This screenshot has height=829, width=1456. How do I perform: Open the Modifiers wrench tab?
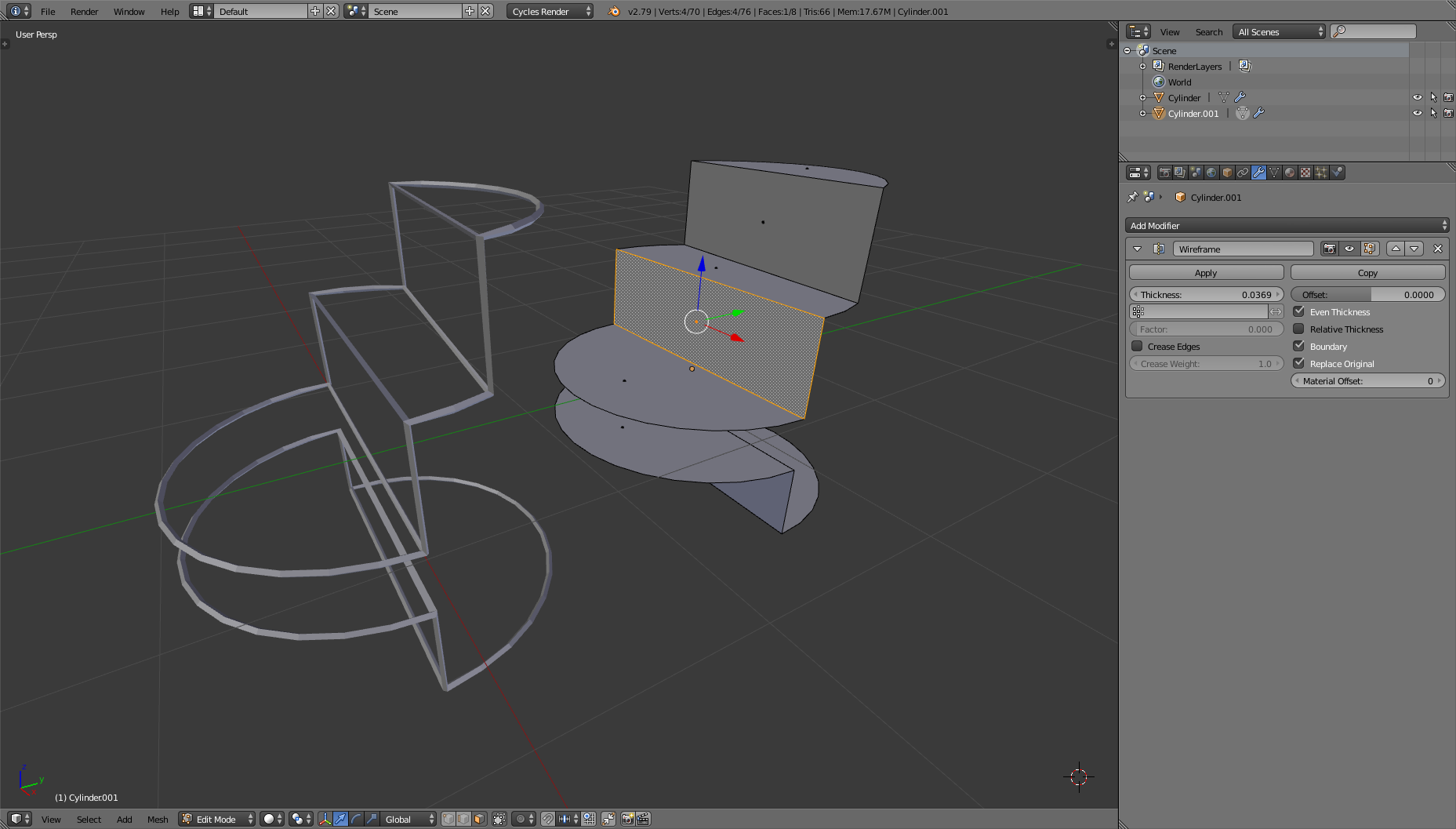1258,173
